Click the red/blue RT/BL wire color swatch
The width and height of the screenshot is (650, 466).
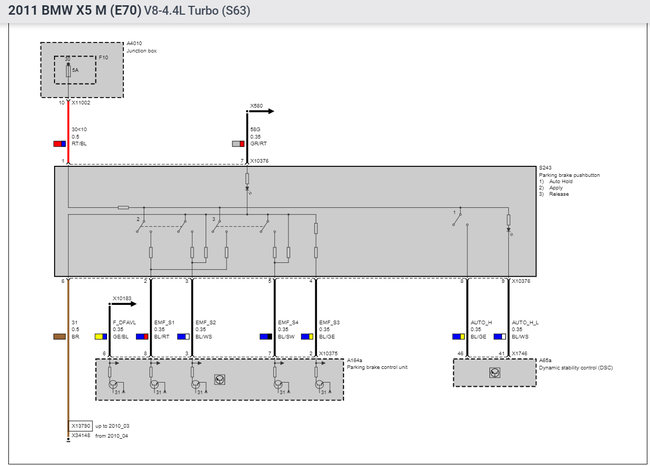tap(60, 144)
